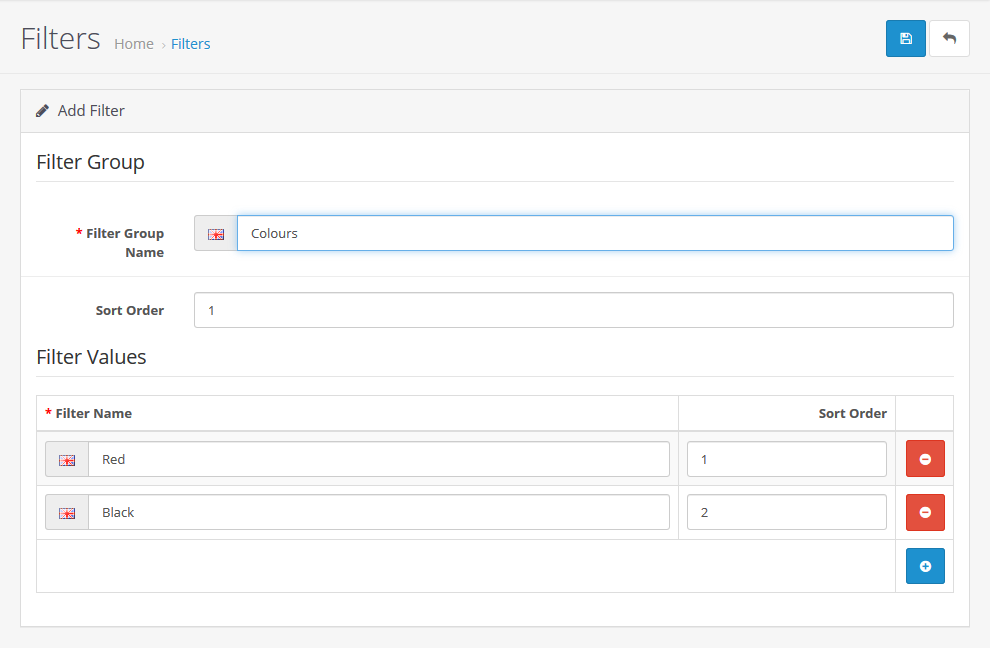Delete the Black filter value row
Screen dimensions: 990x648
point(925,512)
